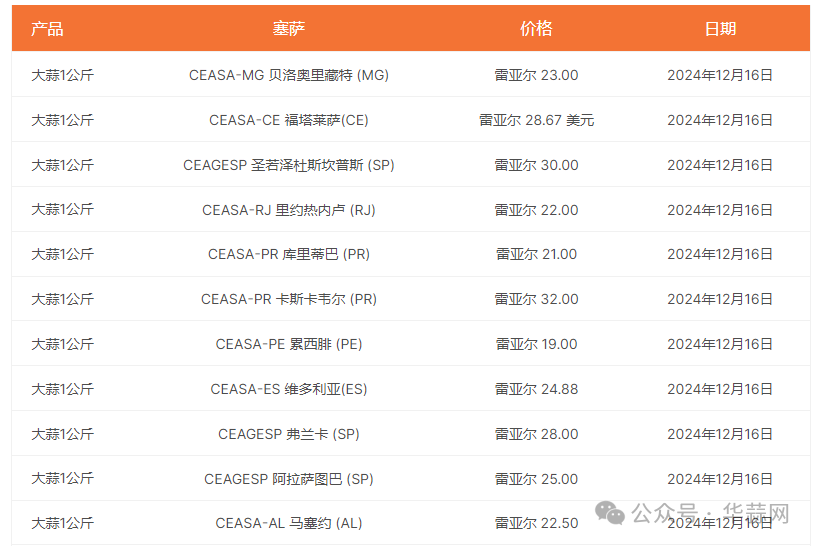Screen dimensions: 816x546
Task: Click the 产品 column header
Action: [x=47, y=29]
